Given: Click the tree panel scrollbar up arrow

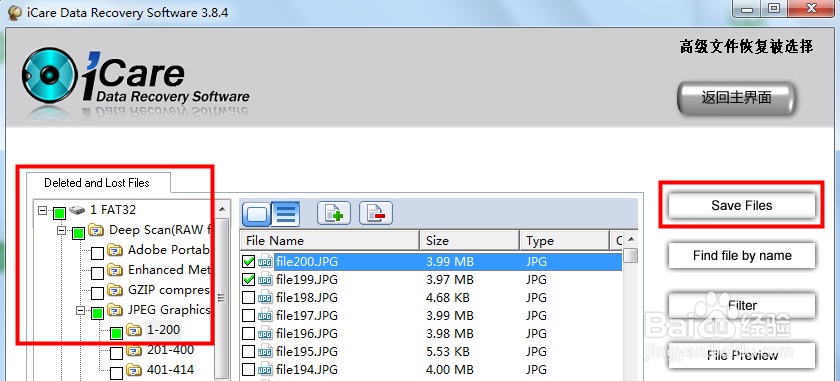Looking at the screenshot, I should (x=221, y=209).
